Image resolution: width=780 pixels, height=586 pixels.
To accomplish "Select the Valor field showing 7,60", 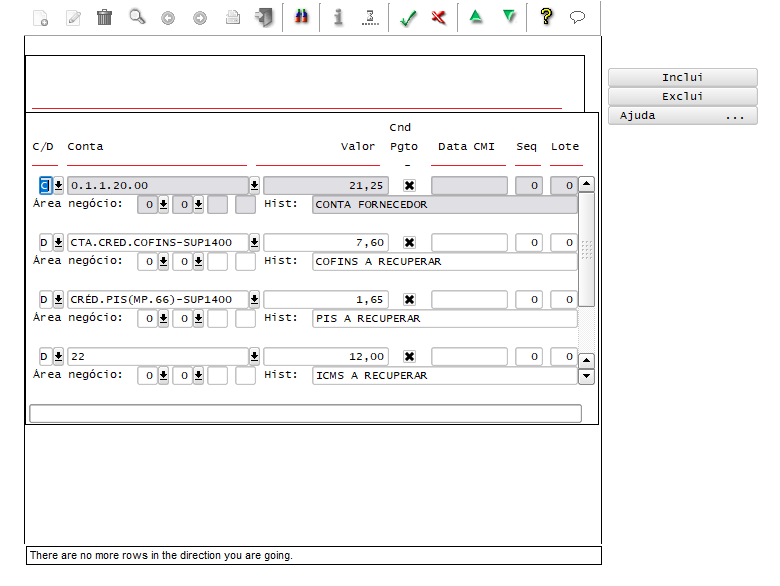I will [x=326, y=243].
